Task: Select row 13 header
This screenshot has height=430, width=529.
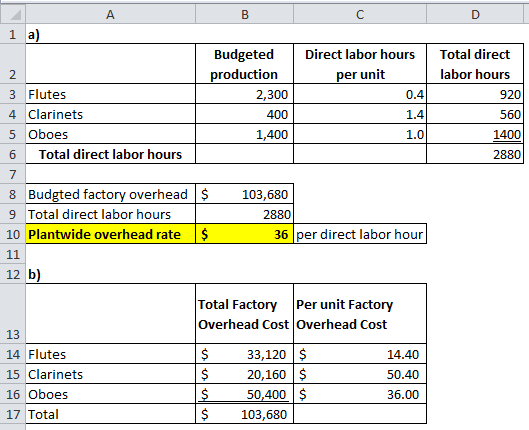Action: click(x=13, y=314)
